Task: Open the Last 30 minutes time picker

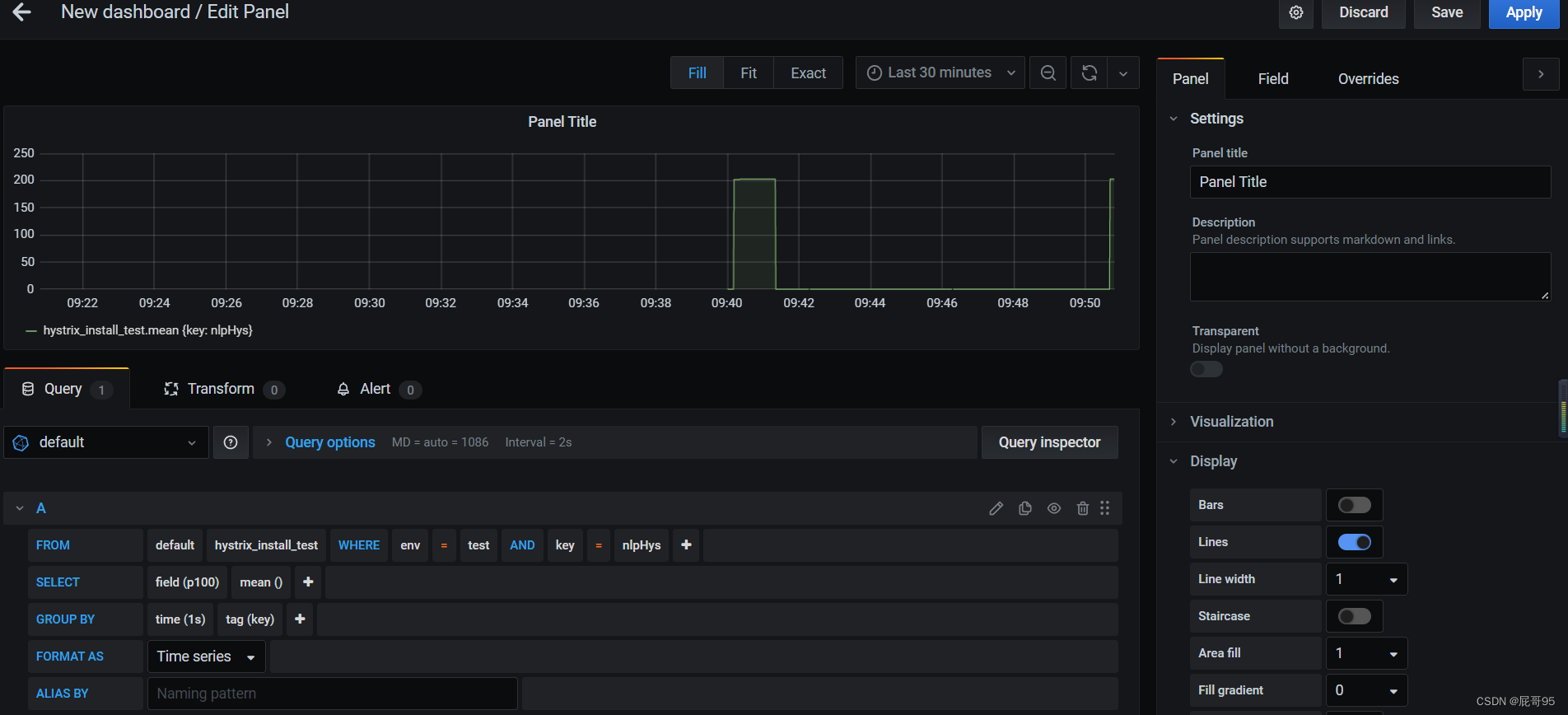Action: [940, 73]
